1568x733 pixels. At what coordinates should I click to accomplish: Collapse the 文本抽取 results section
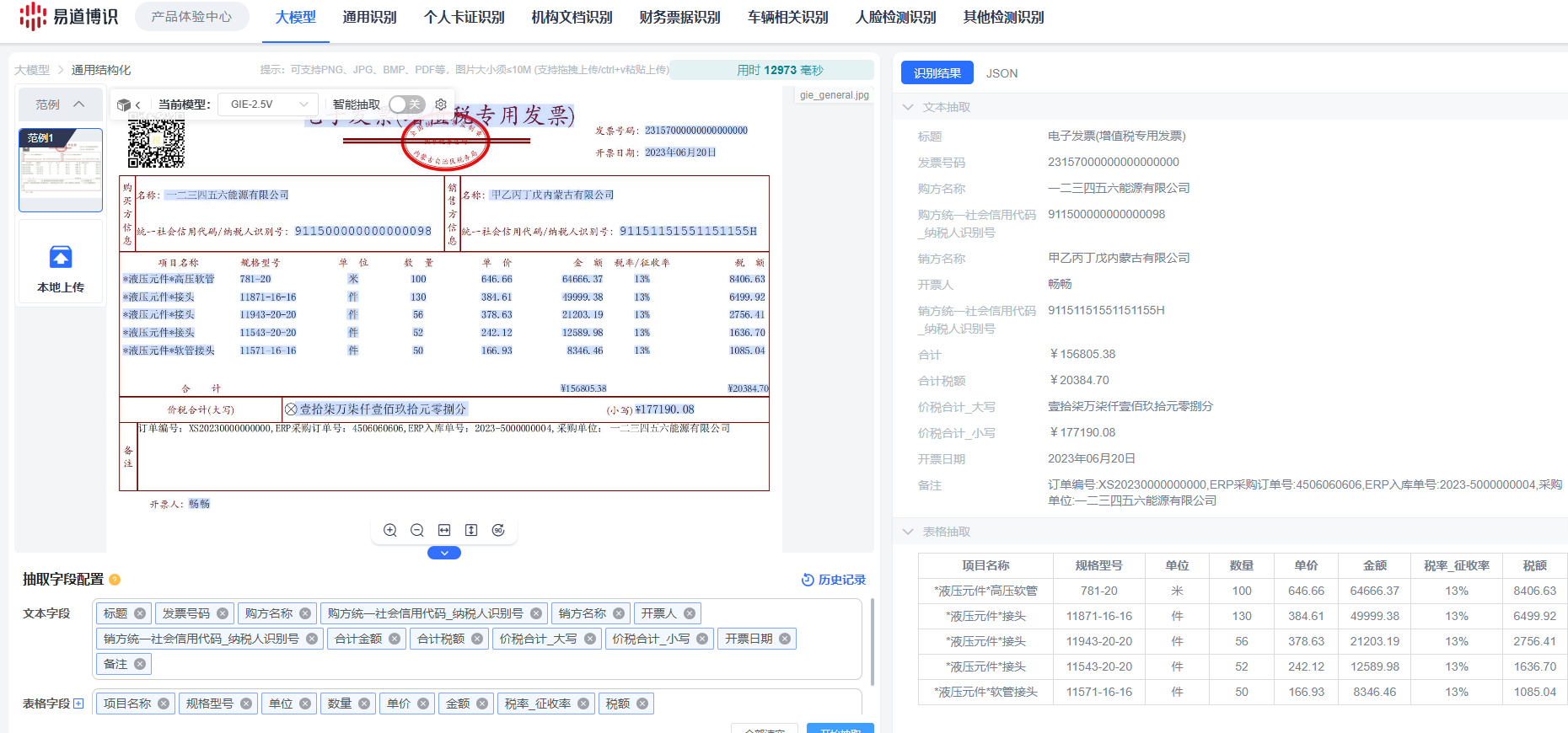(908, 107)
